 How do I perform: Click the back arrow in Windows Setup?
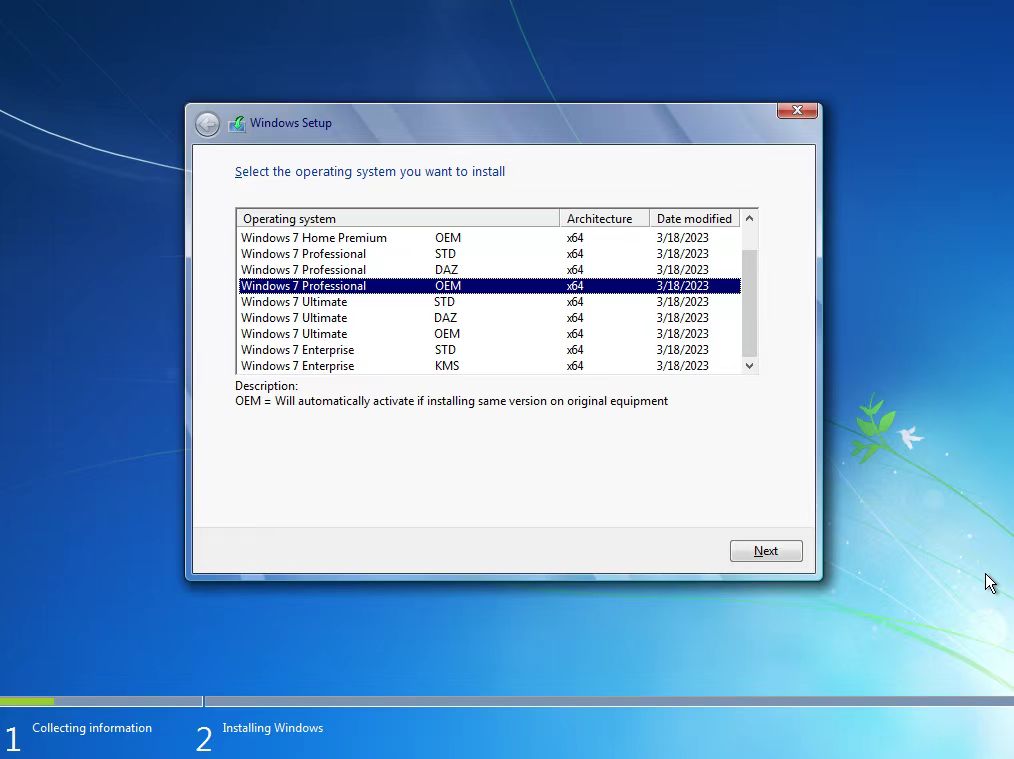click(x=208, y=124)
